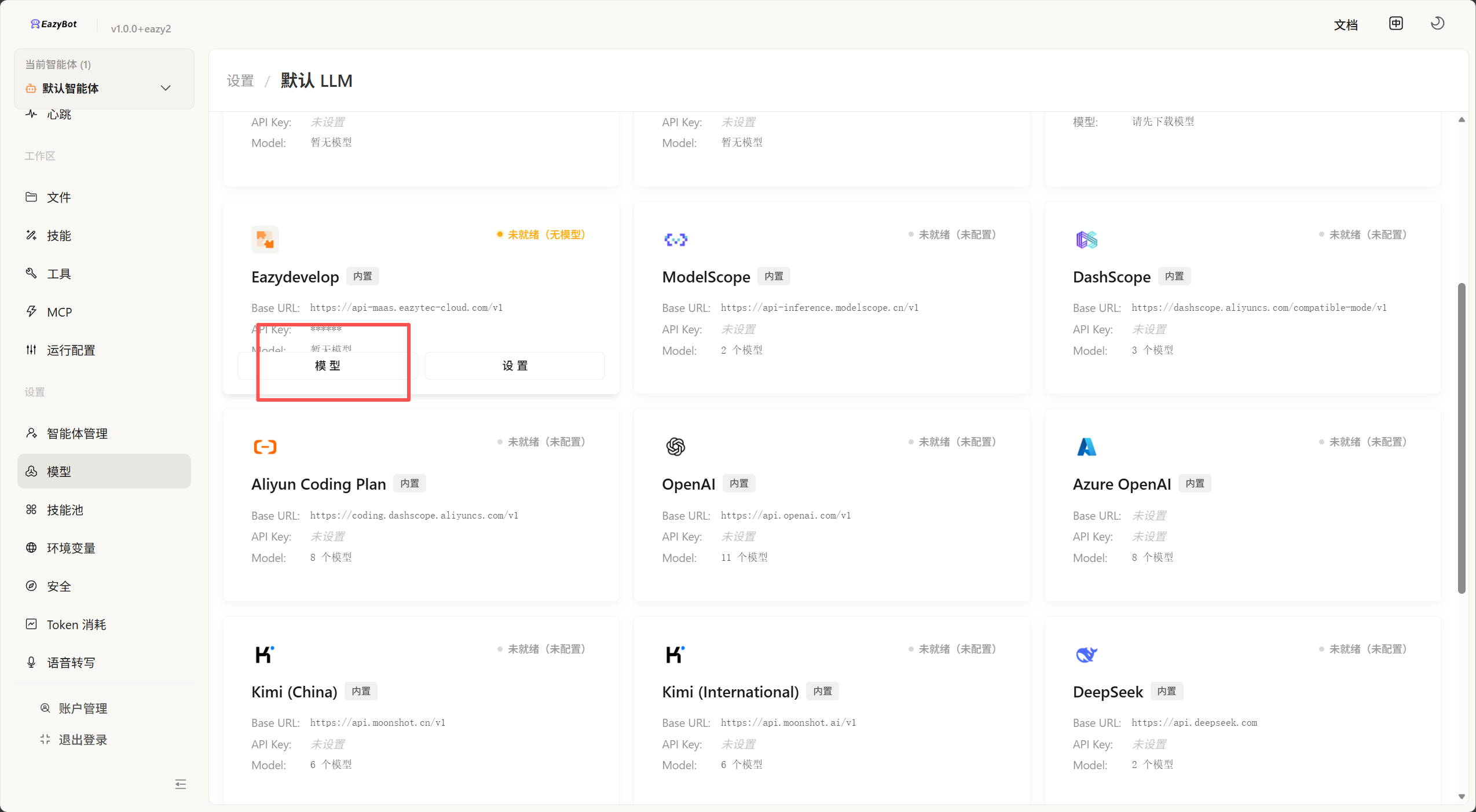
Task: Select the DeepSeek card title
Action: click(1108, 692)
